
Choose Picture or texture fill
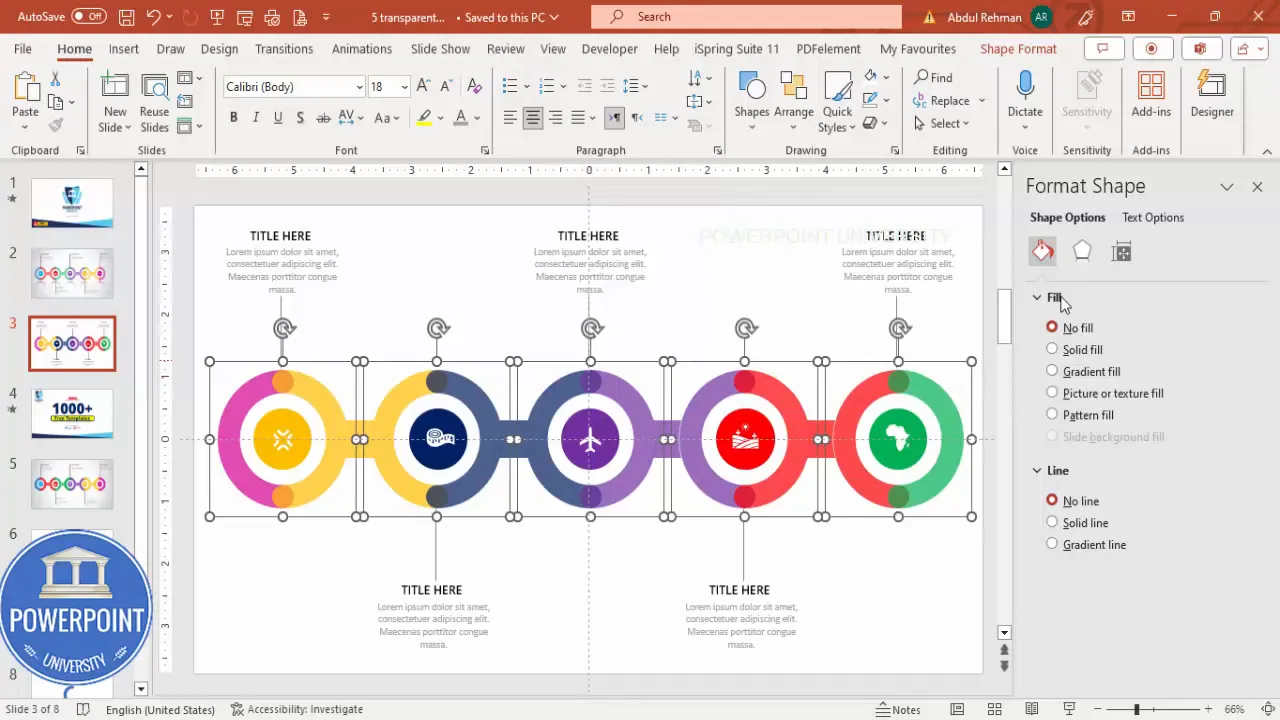click(x=1052, y=393)
